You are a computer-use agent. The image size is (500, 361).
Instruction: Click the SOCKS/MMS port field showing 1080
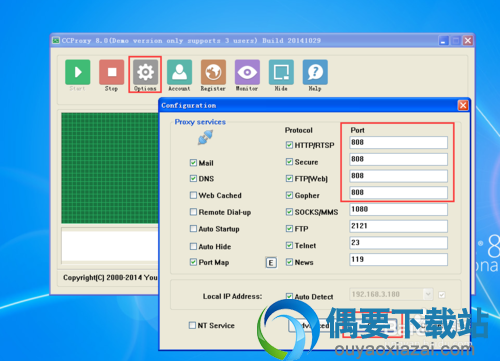398,209
